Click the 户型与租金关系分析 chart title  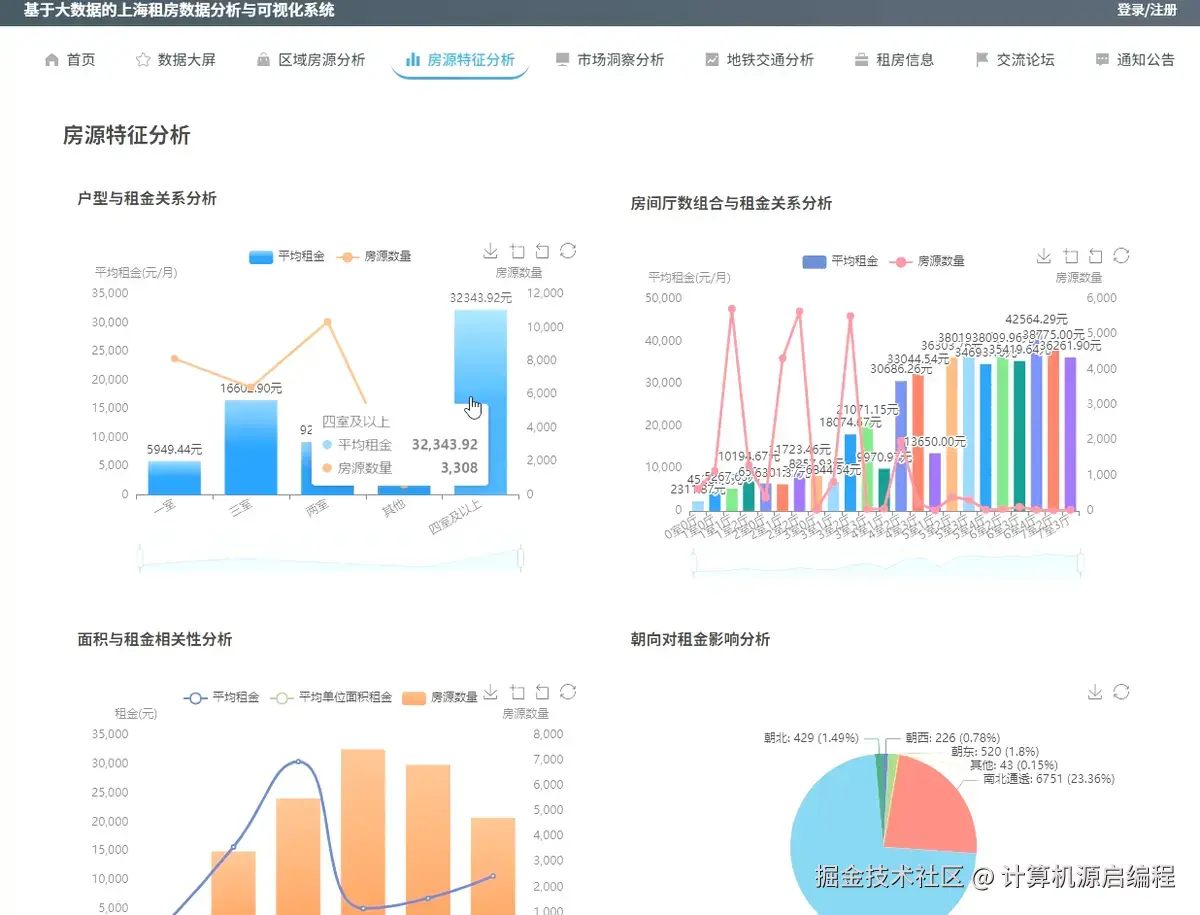point(147,198)
